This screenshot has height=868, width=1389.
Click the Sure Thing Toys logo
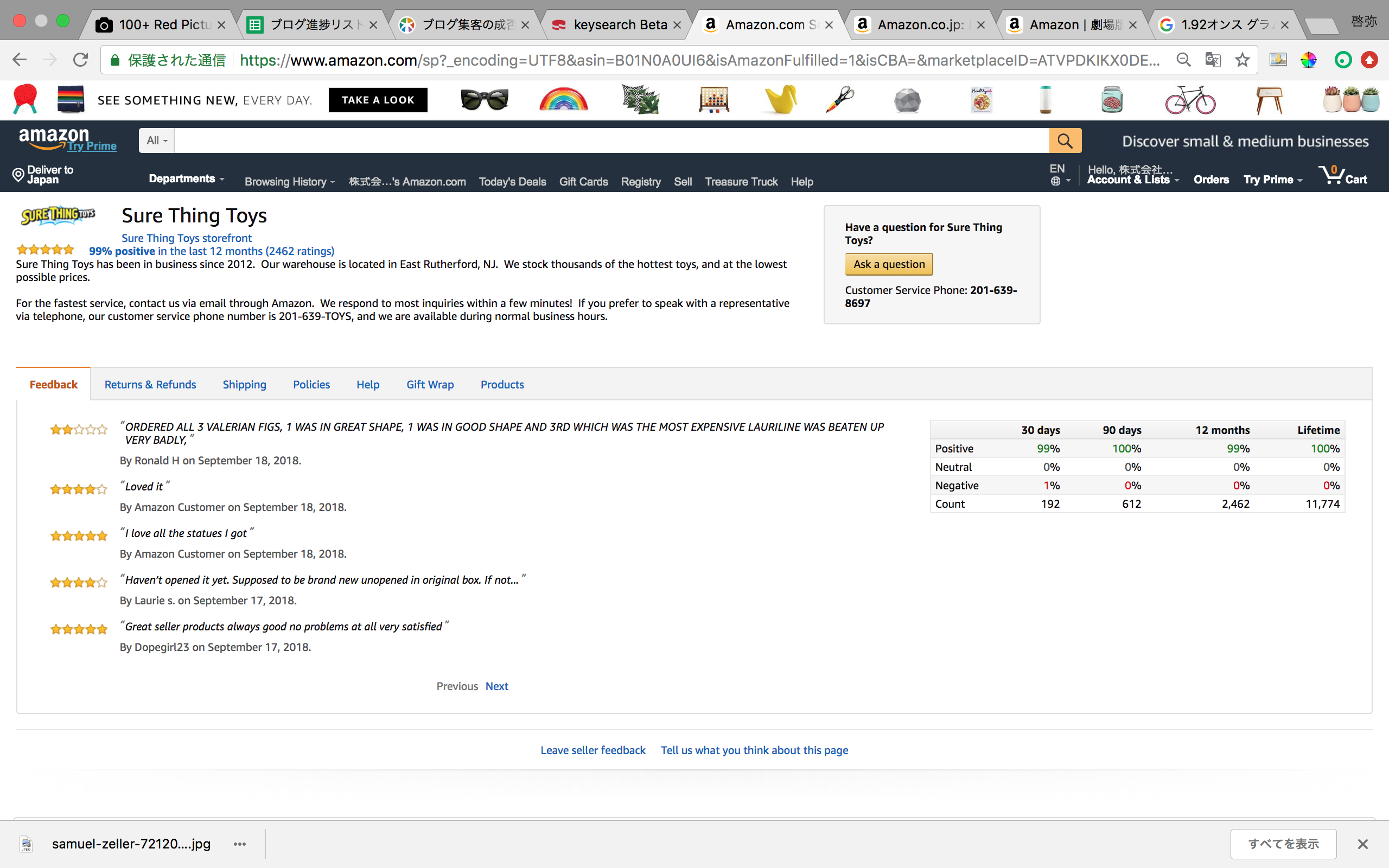(x=58, y=215)
